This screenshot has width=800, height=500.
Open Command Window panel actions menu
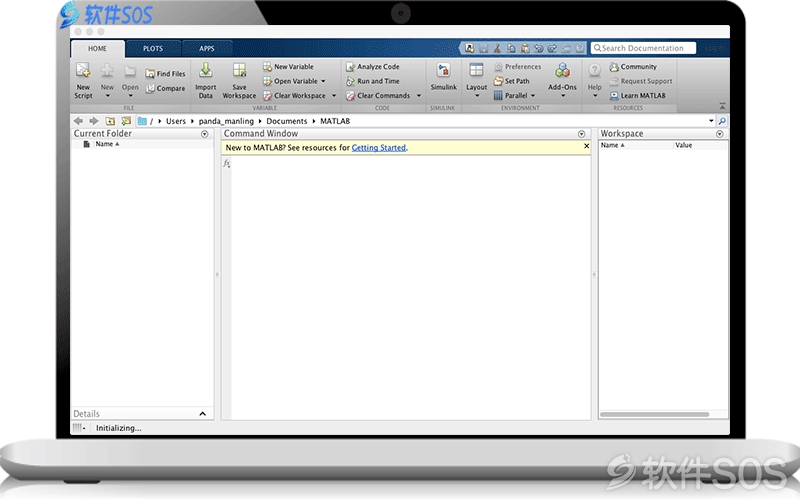coord(581,134)
